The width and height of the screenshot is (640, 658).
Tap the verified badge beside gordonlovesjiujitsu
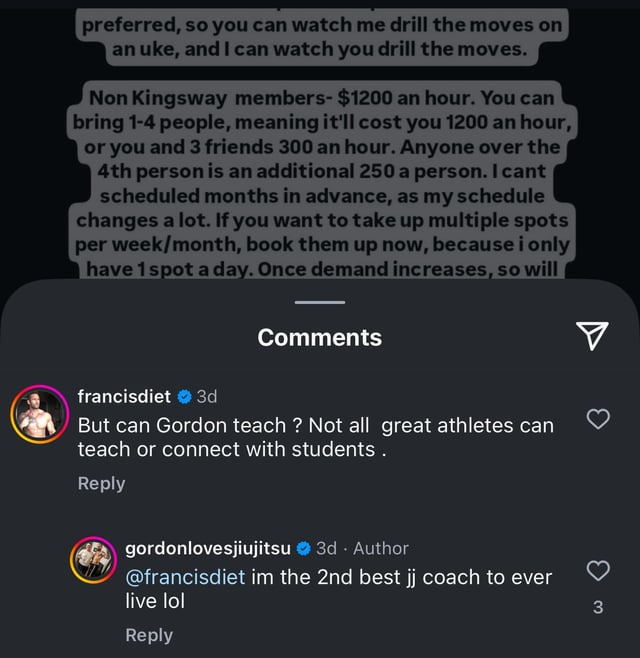[x=303, y=548]
